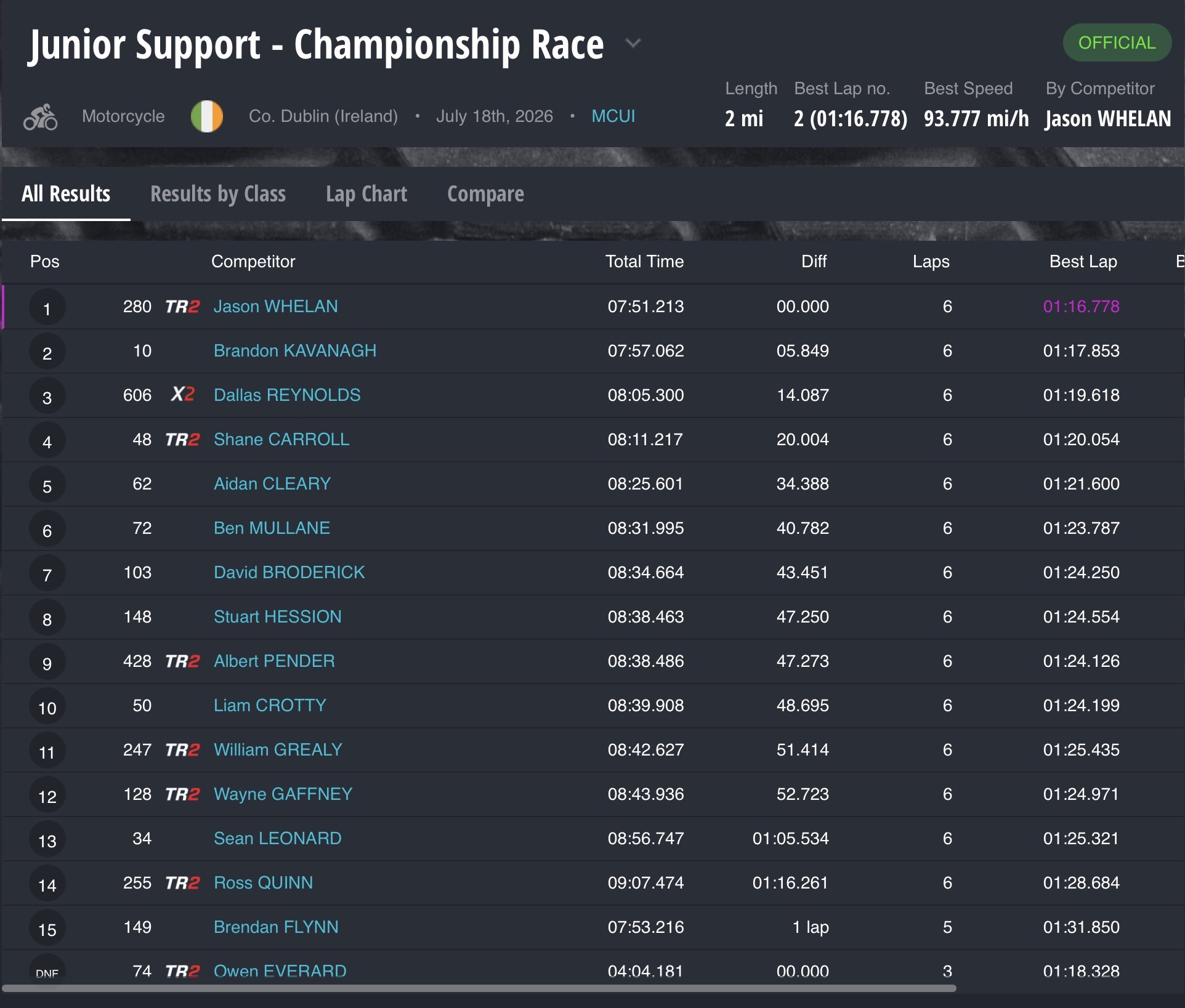
Task: Click Best Lap no. value 2 (01:16.778)
Action: [851, 118]
